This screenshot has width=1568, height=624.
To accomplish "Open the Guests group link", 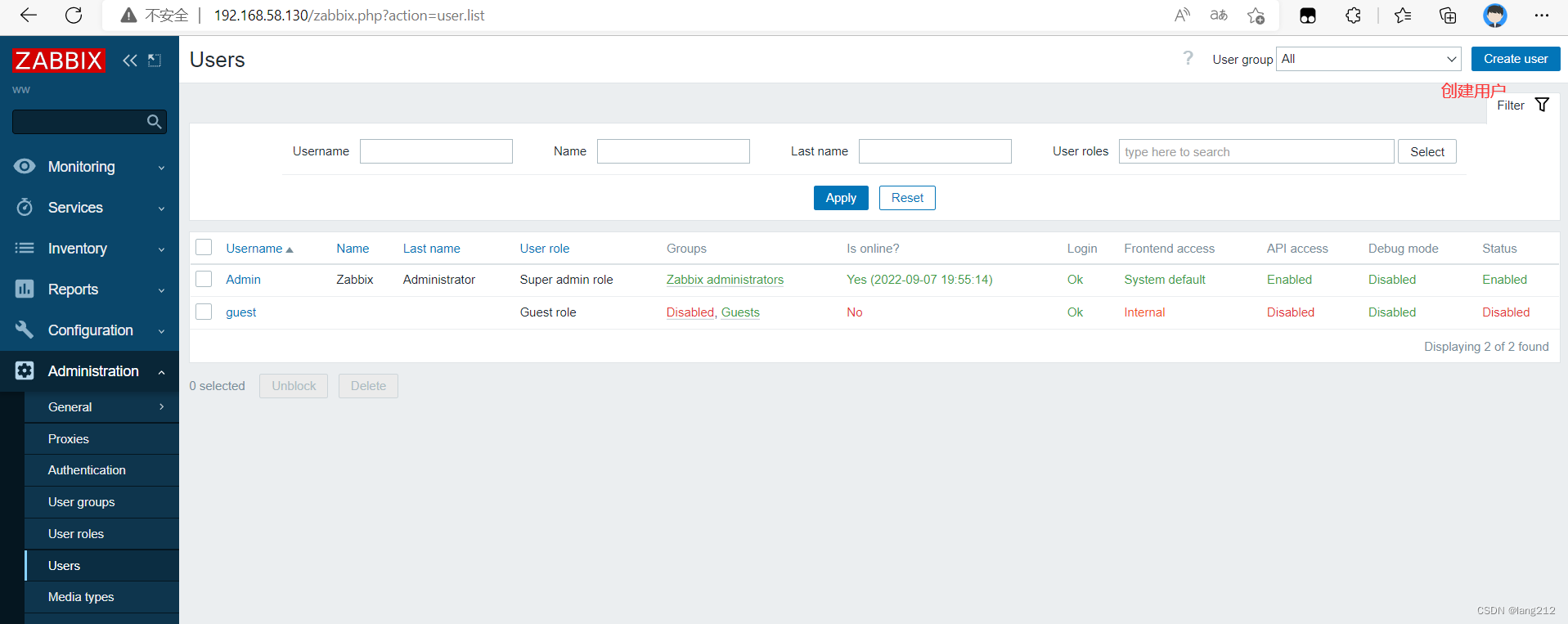I will click(740, 312).
